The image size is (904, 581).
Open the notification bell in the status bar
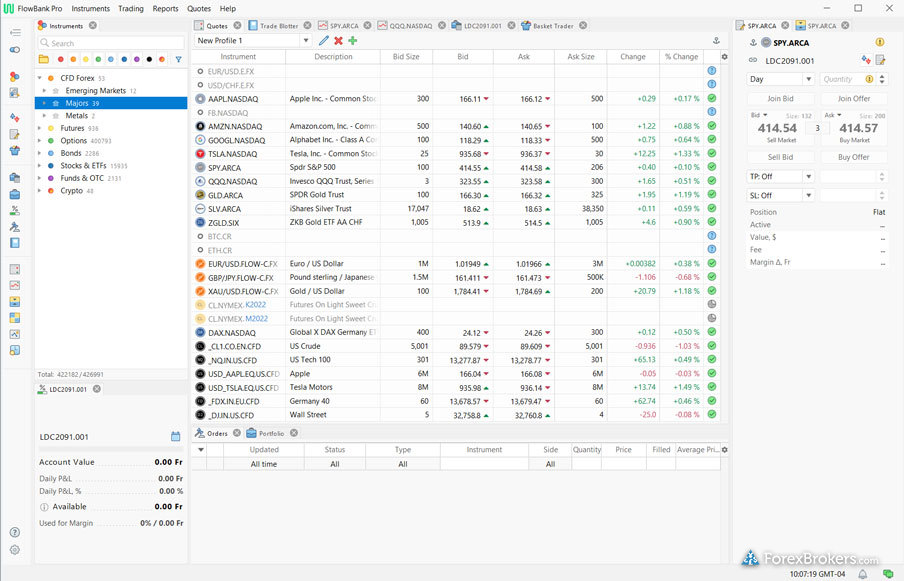tap(863, 574)
